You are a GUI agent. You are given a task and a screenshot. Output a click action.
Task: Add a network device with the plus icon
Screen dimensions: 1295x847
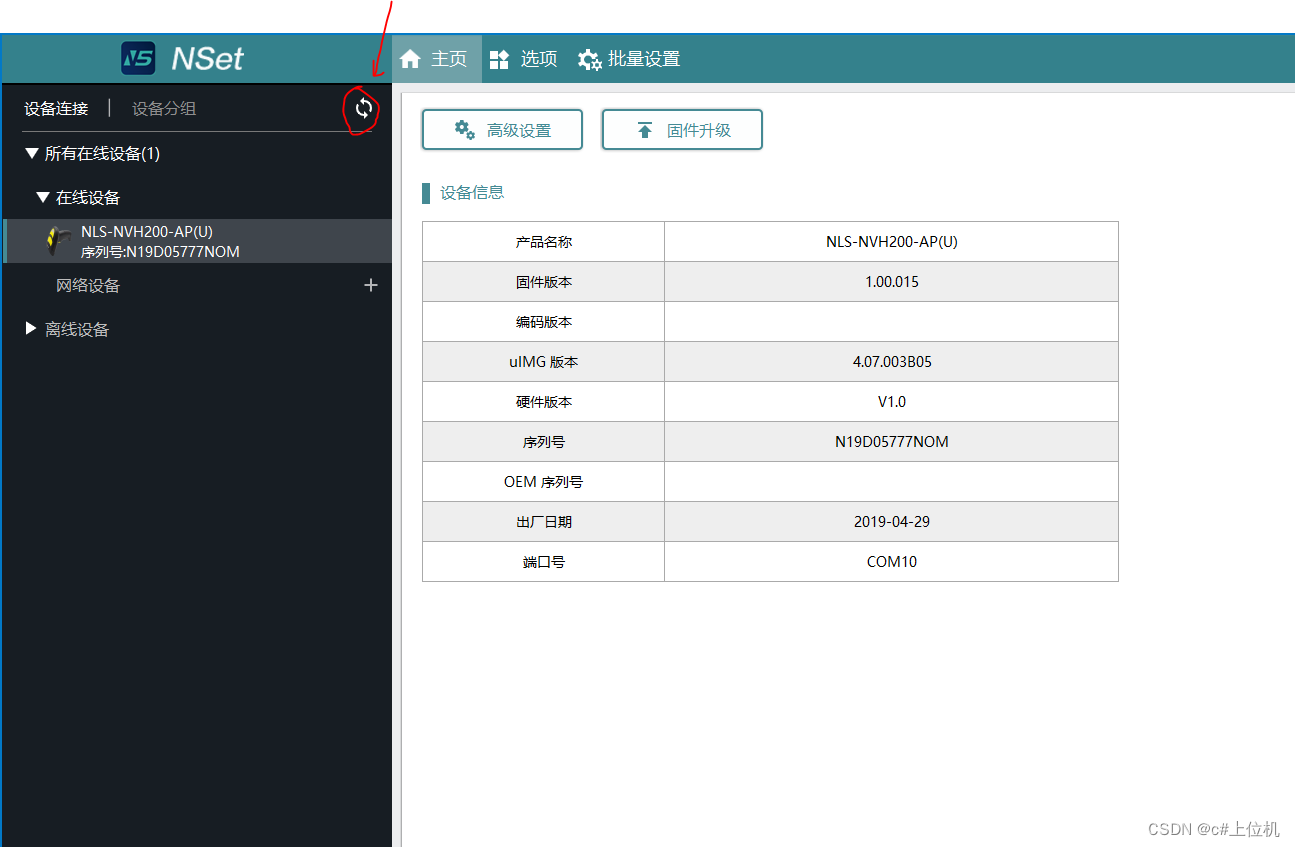tap(371, 285)
